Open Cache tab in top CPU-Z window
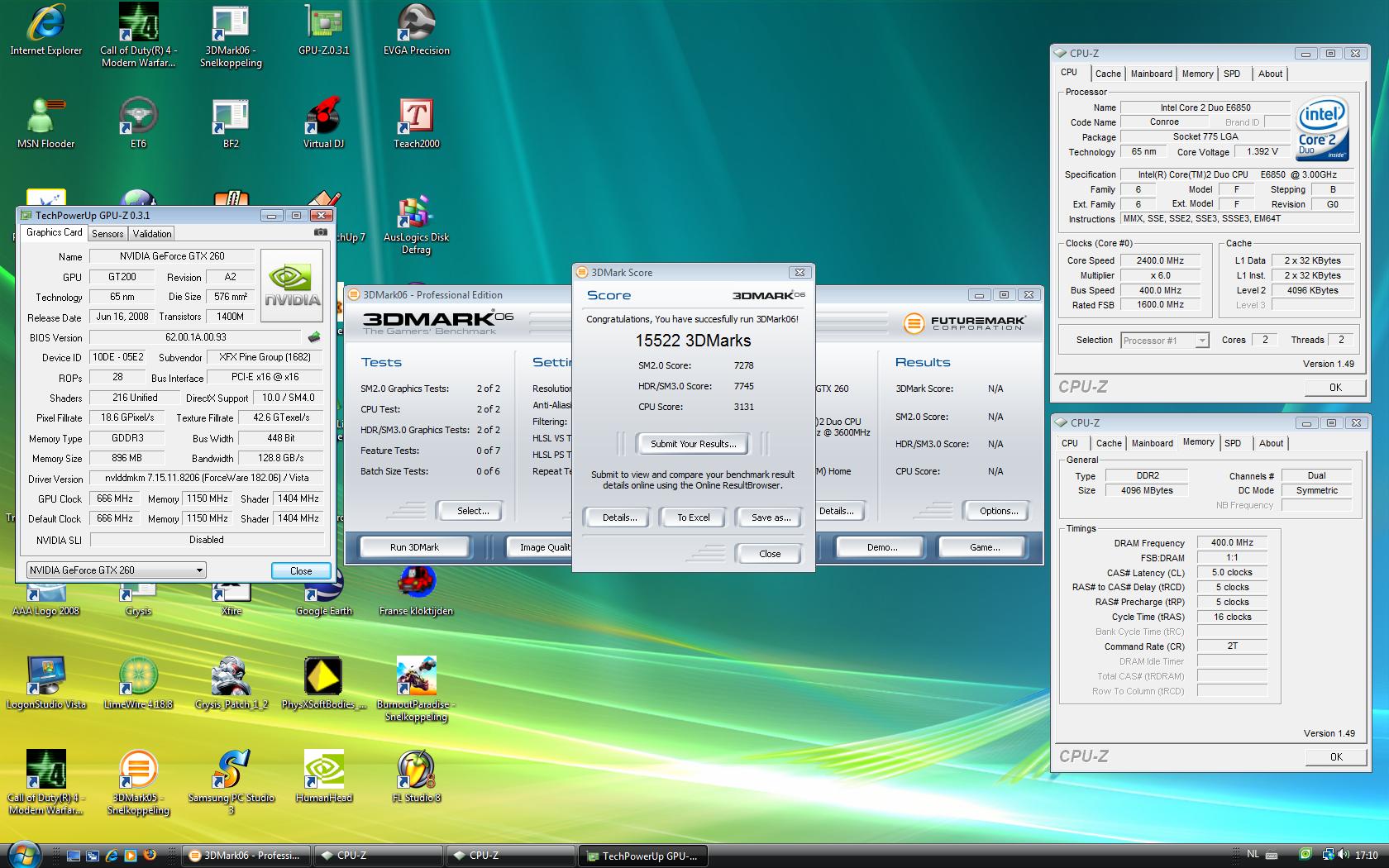This screenshot has width=1389, height=868. pos(1108,74)
